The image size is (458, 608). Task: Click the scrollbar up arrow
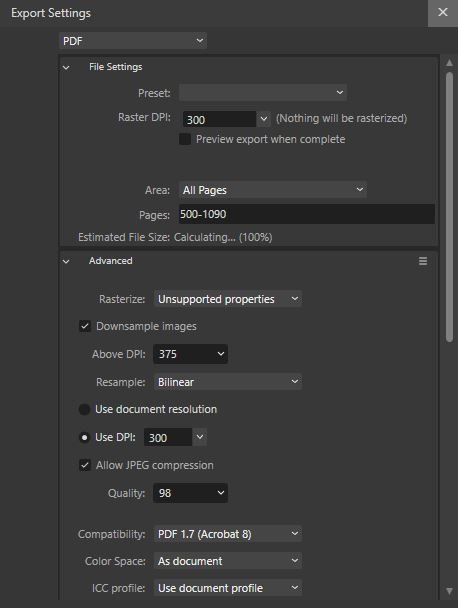point(449,62)
